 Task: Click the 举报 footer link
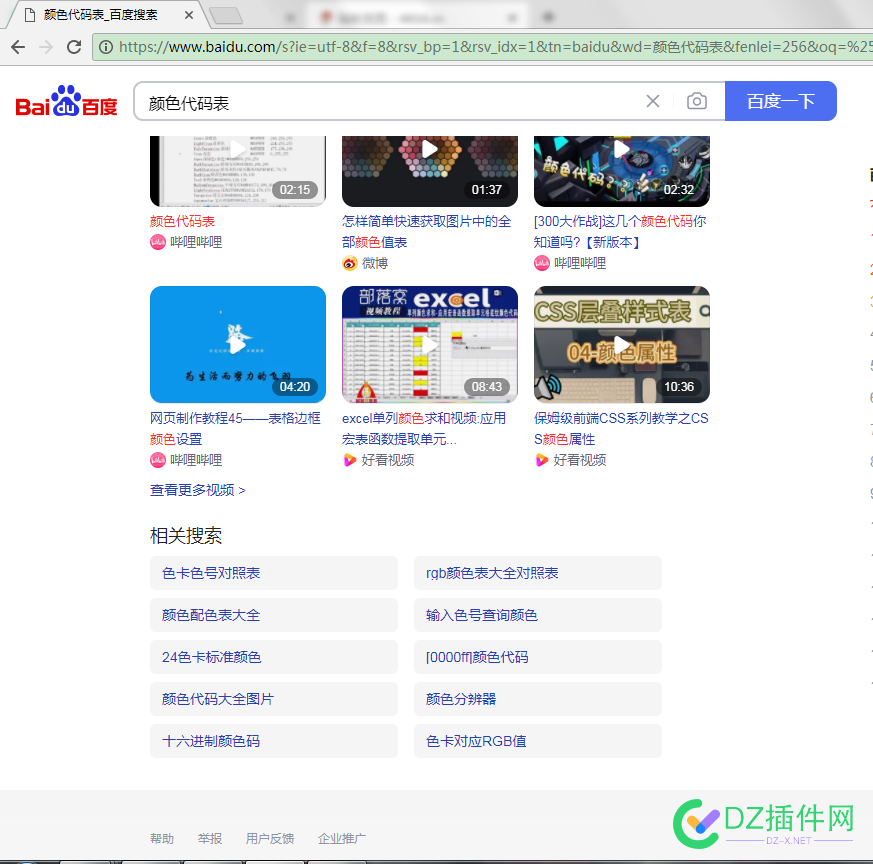(210, 838)
